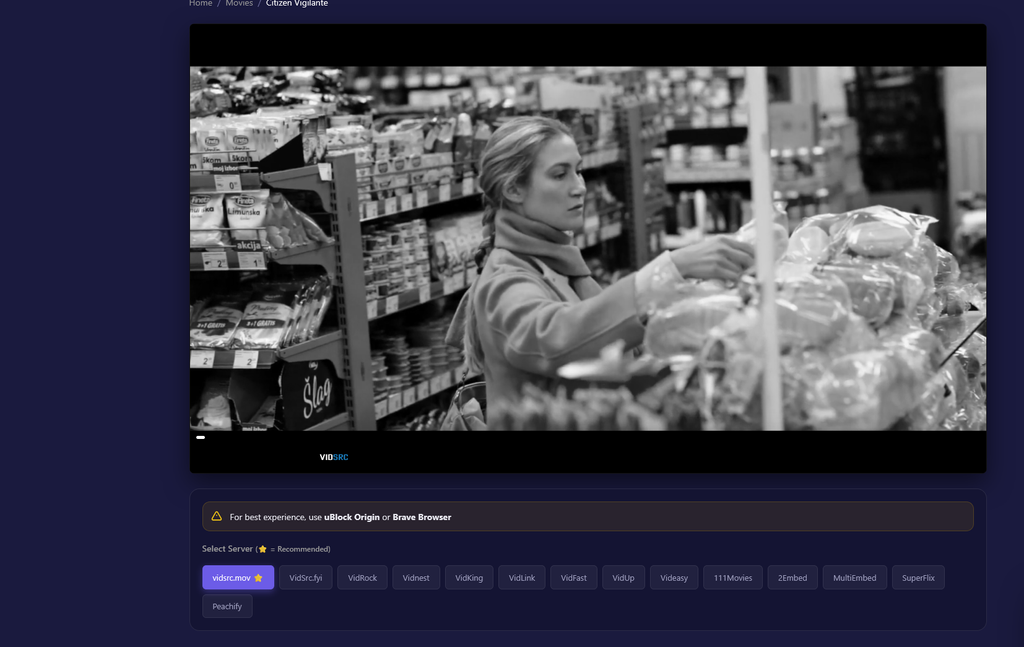Click the video player frame
1024x647 pixels.
click(x=588, y=248)
